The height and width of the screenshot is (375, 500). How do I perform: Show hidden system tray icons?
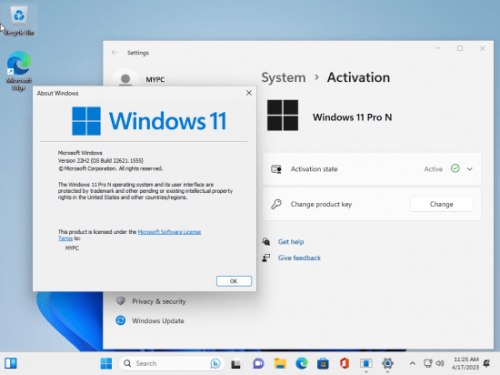click(x=412, y=363)
